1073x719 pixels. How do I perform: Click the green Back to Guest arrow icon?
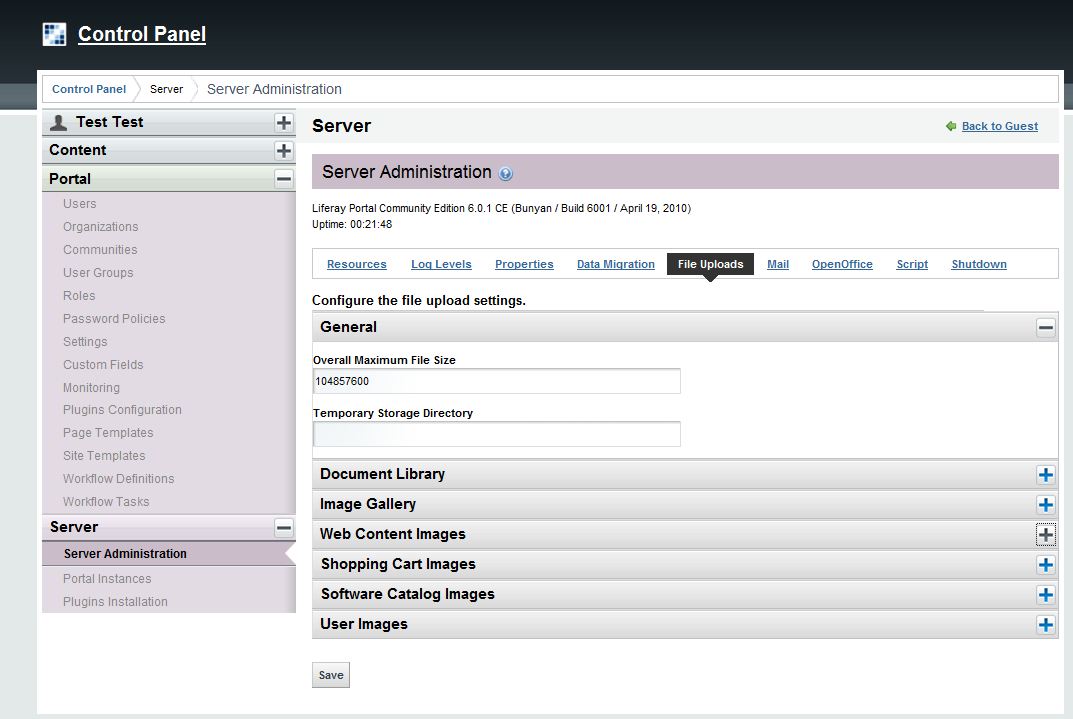(950, 127)
